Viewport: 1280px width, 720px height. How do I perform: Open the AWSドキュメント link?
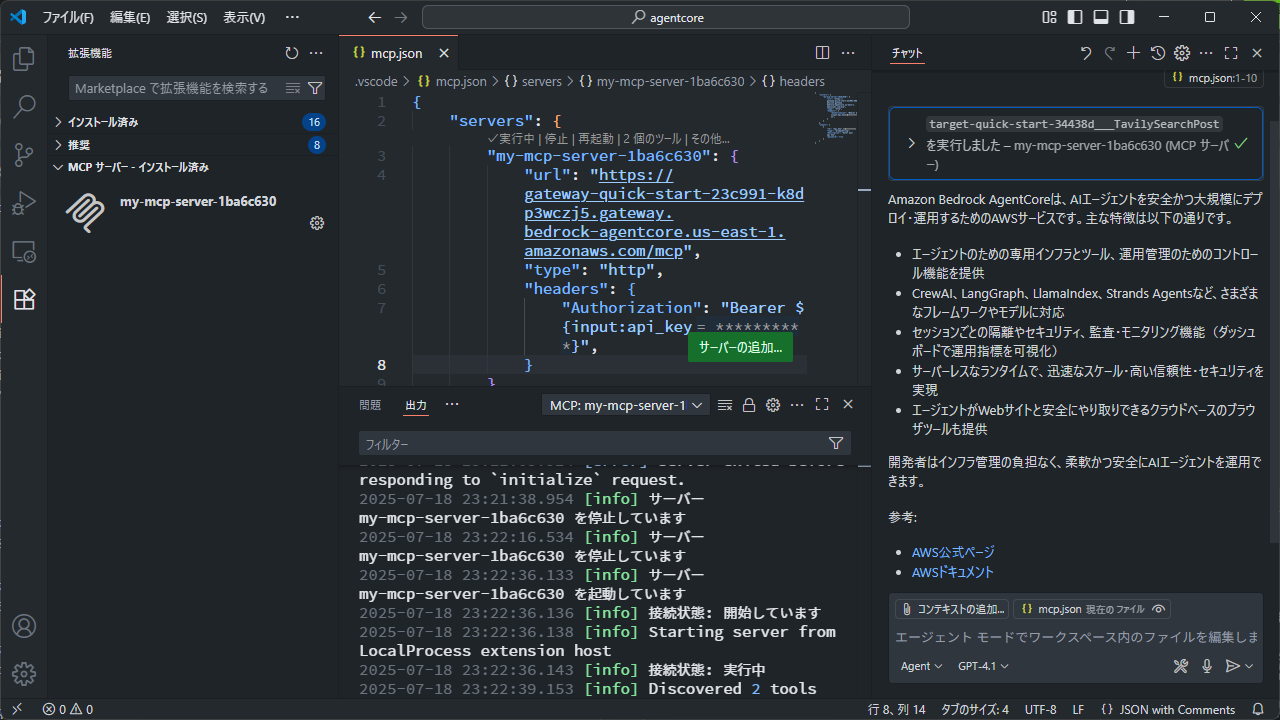pyautogui.click(x=953, y=572)
